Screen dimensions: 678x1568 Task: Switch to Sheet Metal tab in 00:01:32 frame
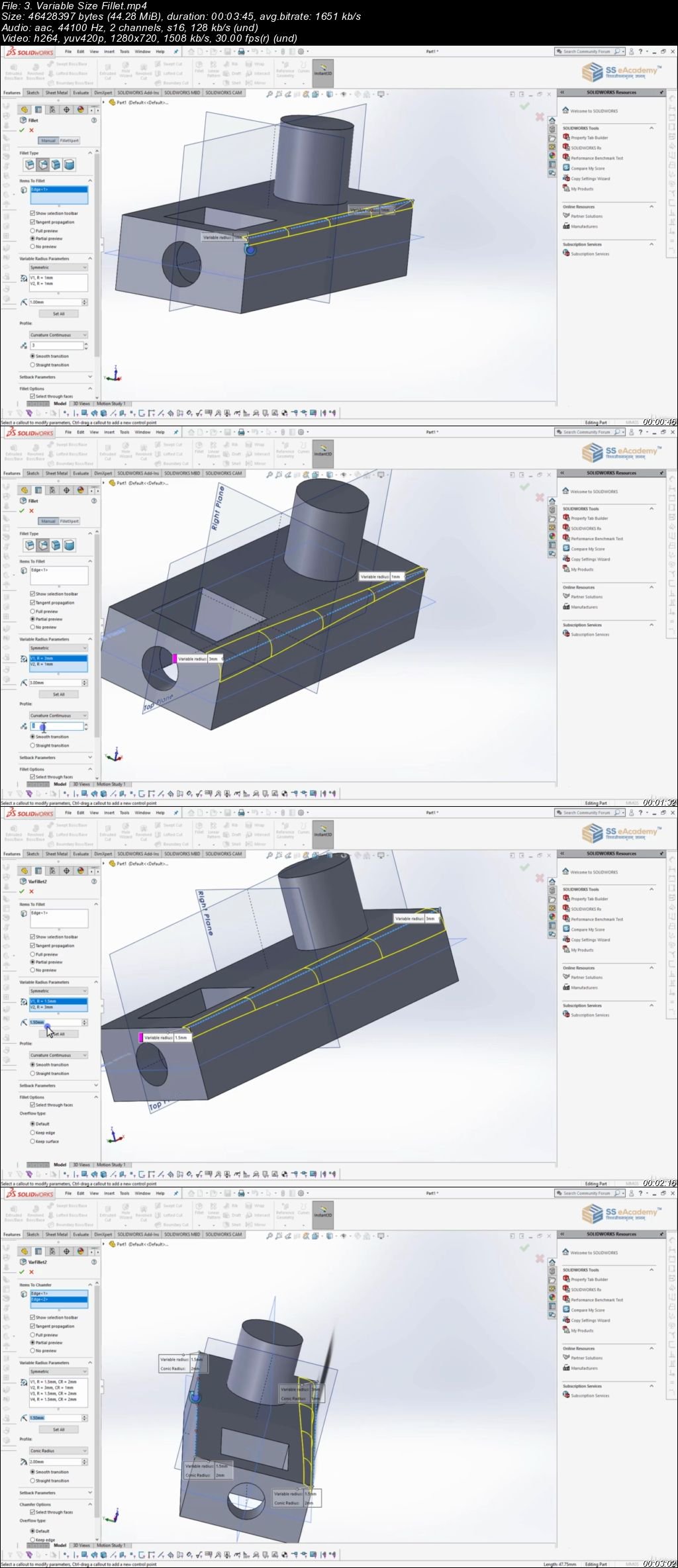[x=57, y=473]
